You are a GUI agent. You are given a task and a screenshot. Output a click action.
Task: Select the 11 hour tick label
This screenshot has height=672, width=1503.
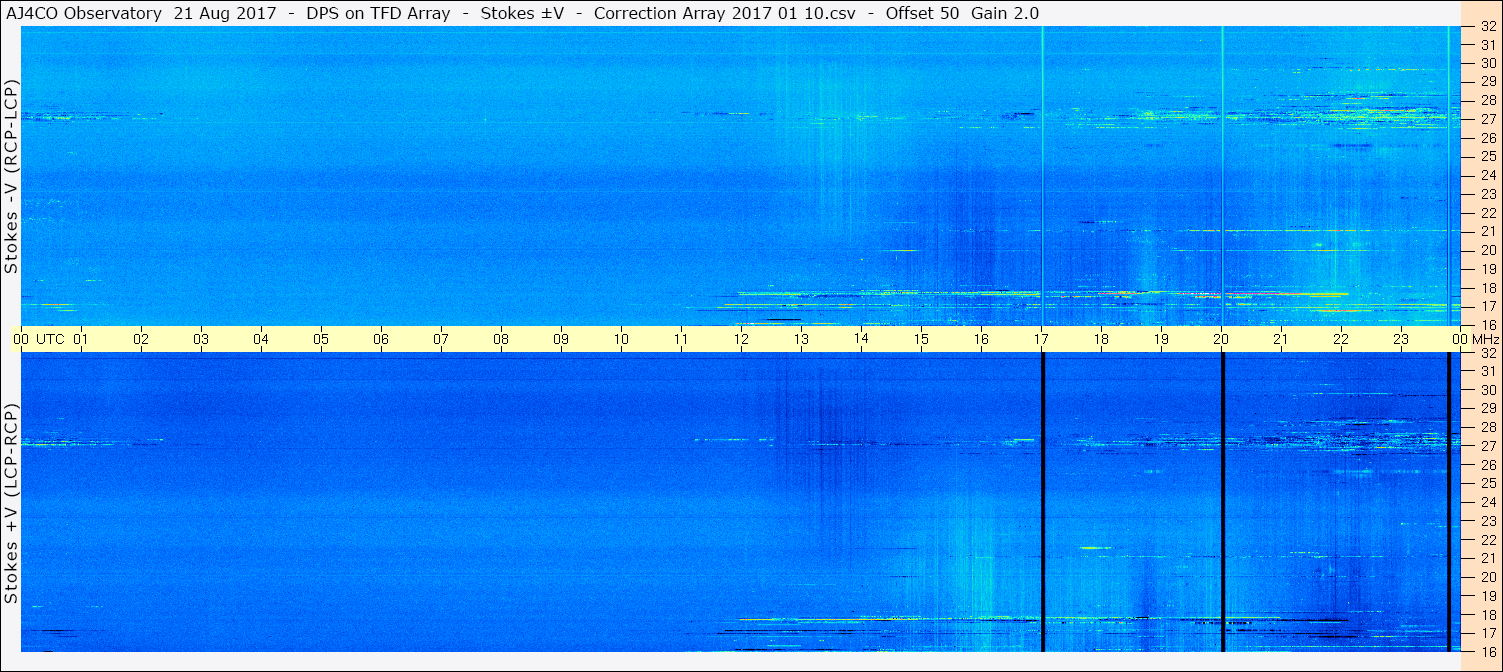pos(681,340)
